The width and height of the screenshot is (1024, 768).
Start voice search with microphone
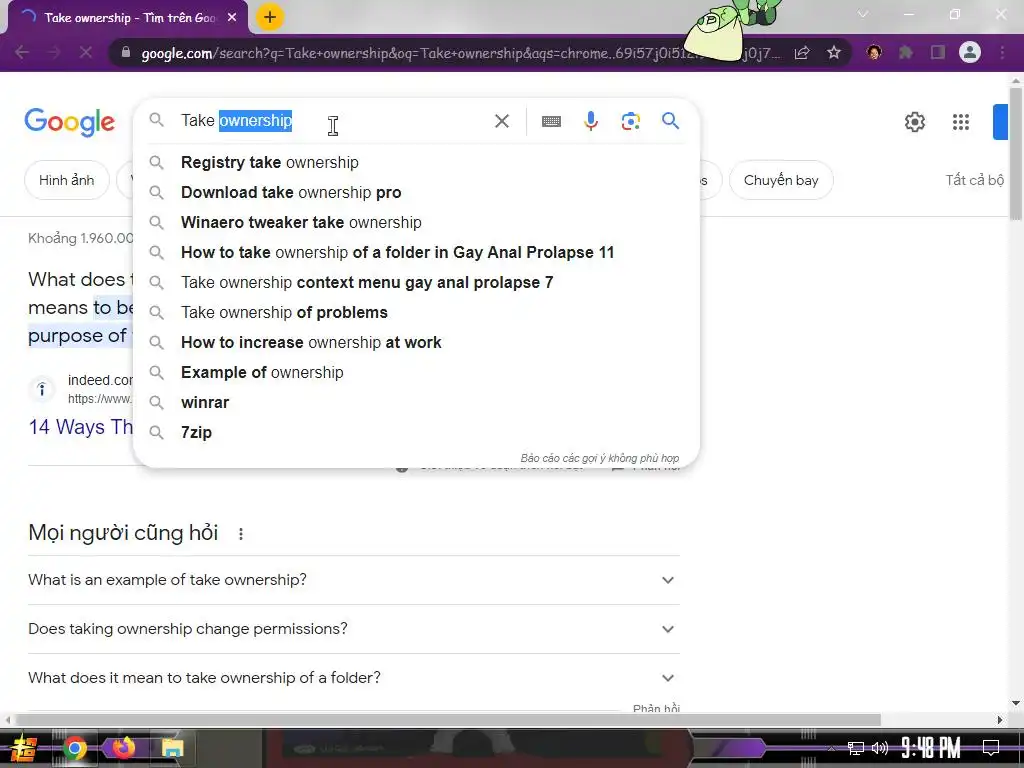(x=590, y=121)
